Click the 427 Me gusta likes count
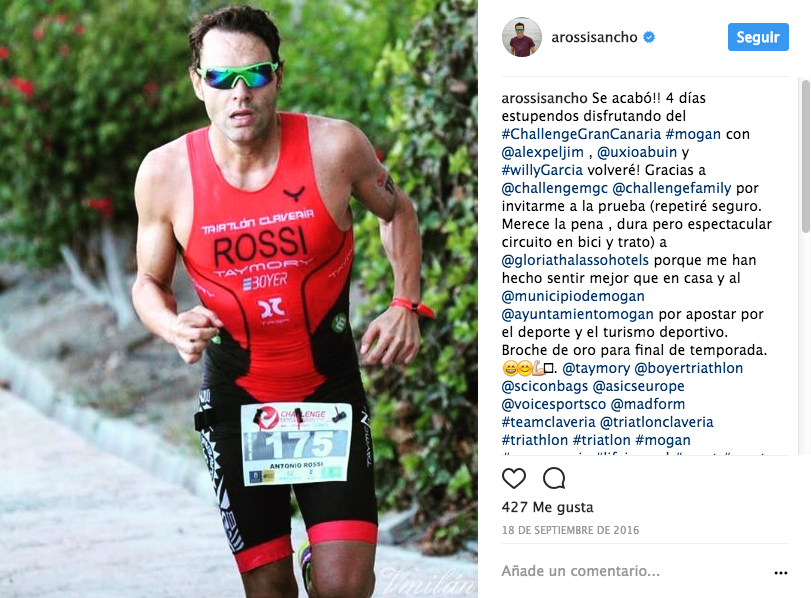 pos(547,507)
